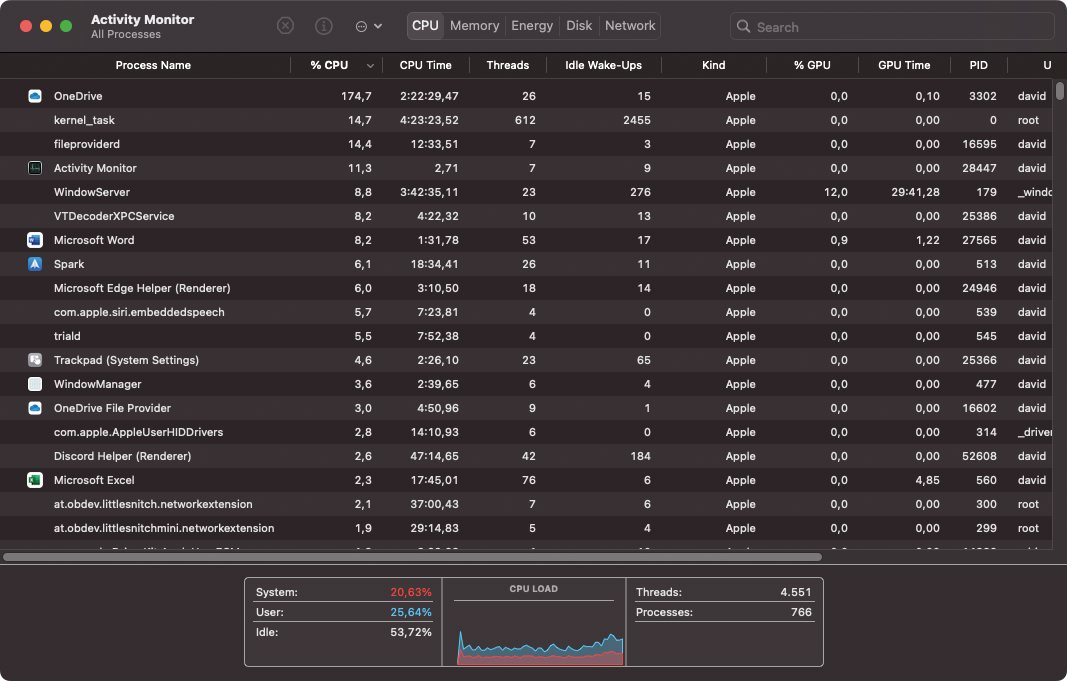Click the Microsoft Word app icon

click(x=35, y=240)
